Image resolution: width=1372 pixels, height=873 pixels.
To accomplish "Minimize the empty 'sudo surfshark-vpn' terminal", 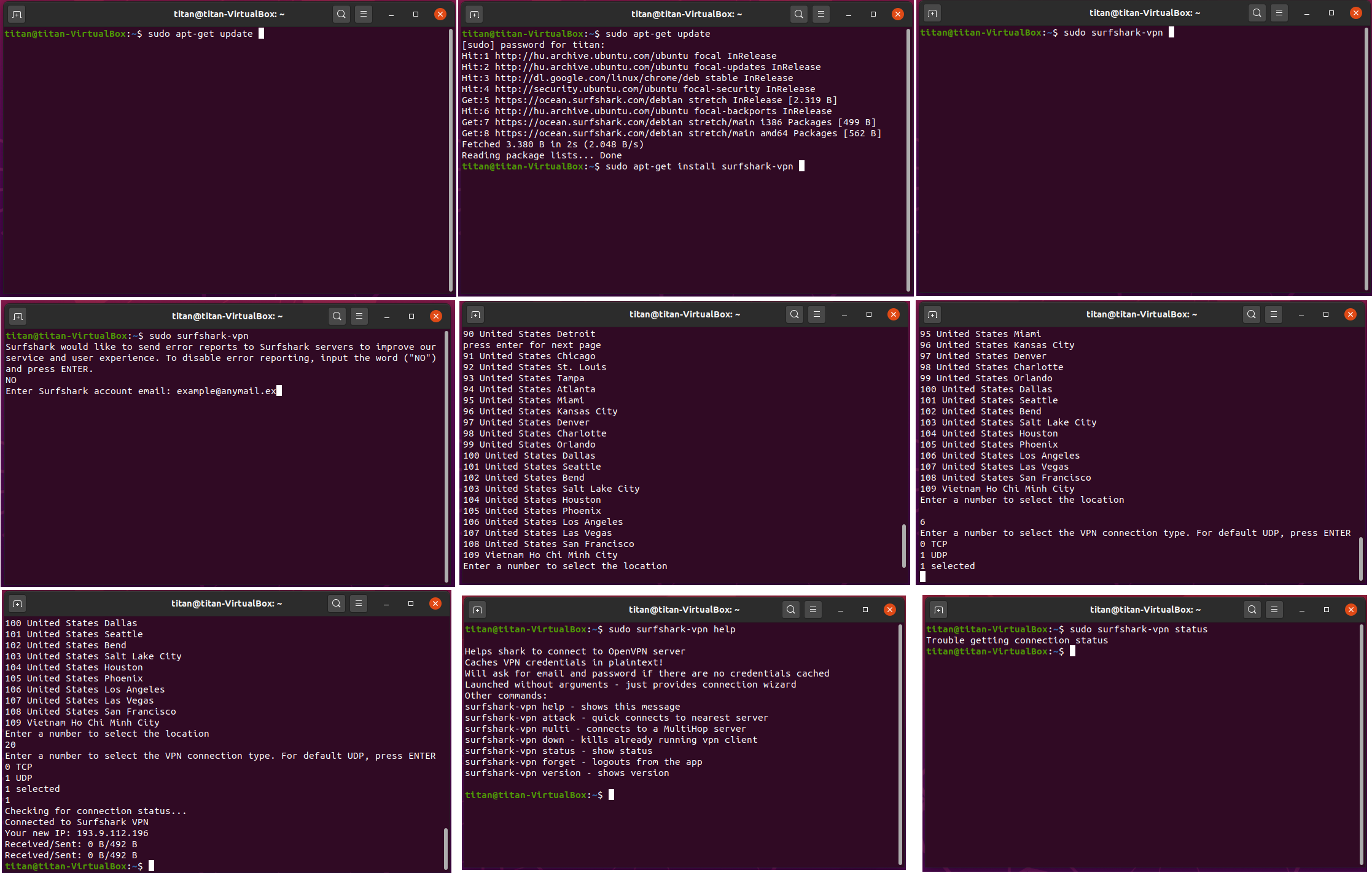I will click(1307, 13).
